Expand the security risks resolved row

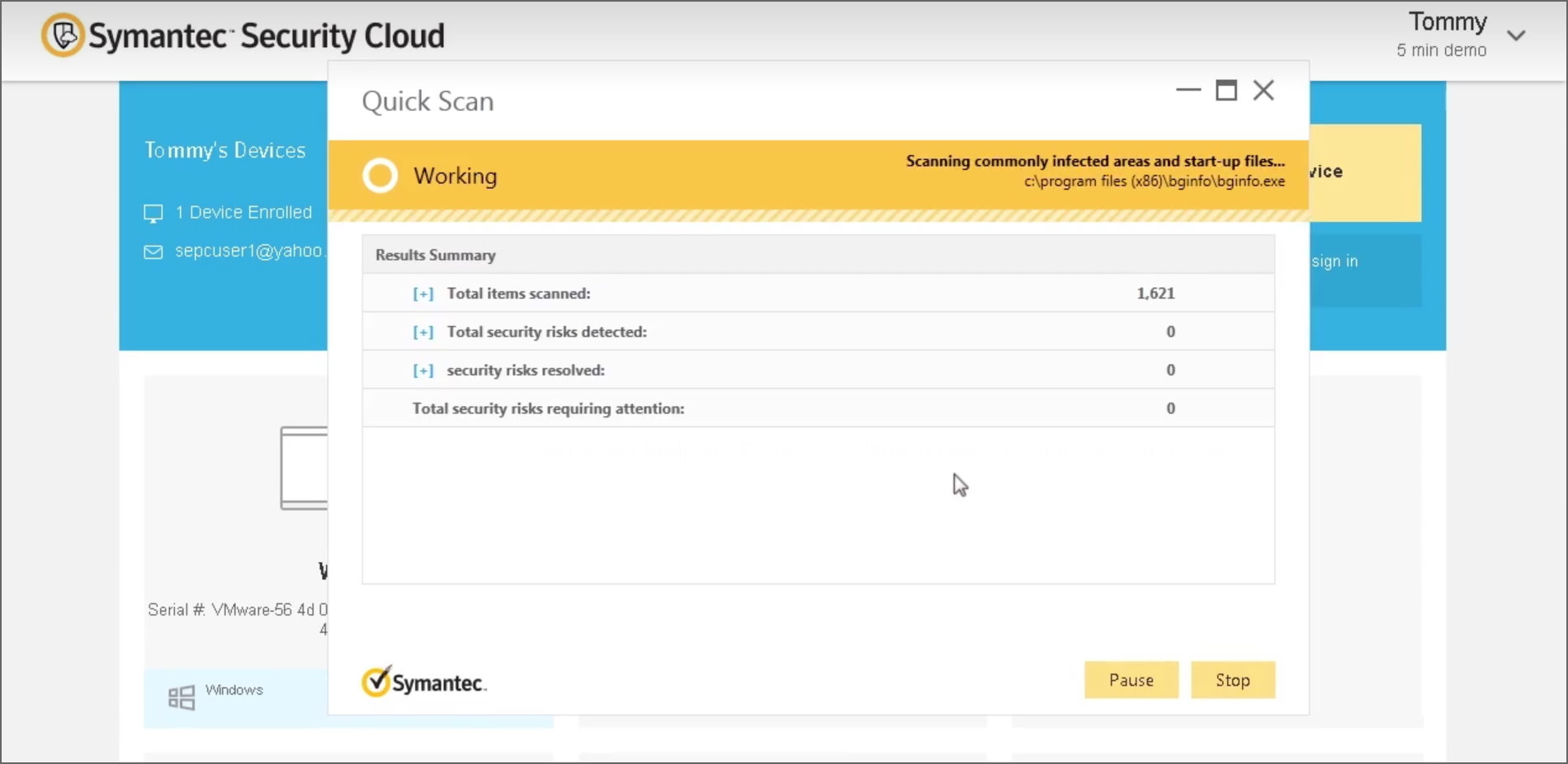pyautogui.click(x=423, y=370)
